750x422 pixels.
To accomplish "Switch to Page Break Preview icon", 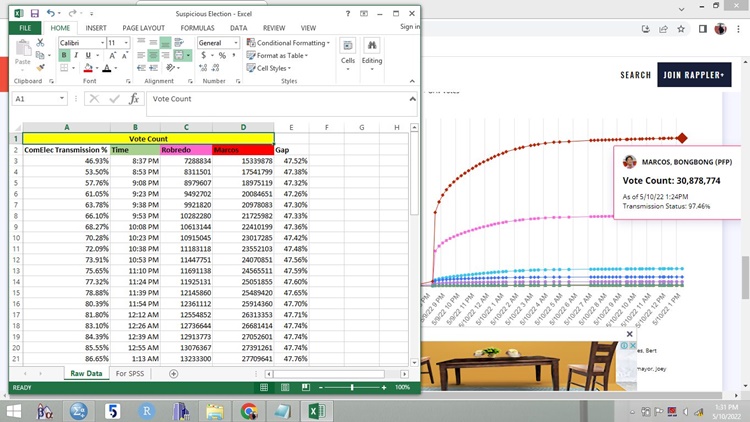I will 306,387.
